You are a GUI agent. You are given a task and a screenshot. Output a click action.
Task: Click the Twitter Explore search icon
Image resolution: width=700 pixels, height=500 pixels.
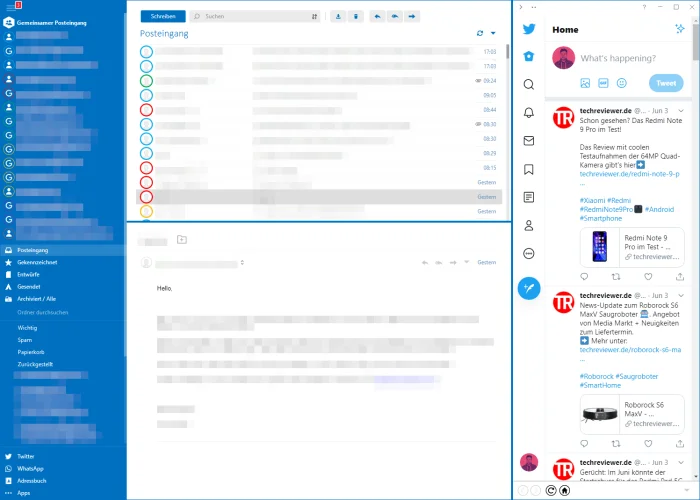[529, 84]
